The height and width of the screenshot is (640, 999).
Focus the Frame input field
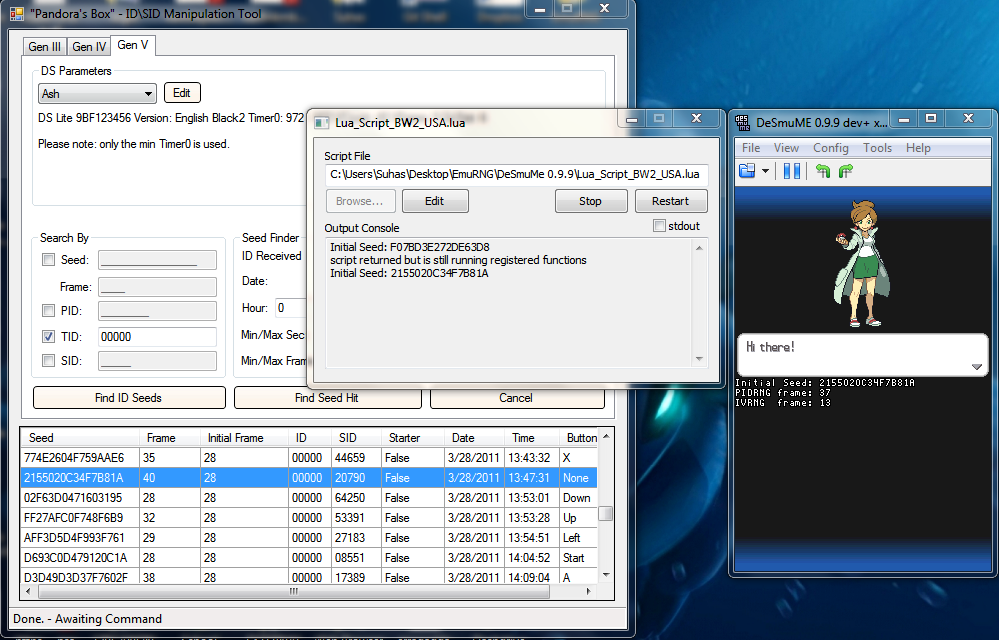[157, 287]
